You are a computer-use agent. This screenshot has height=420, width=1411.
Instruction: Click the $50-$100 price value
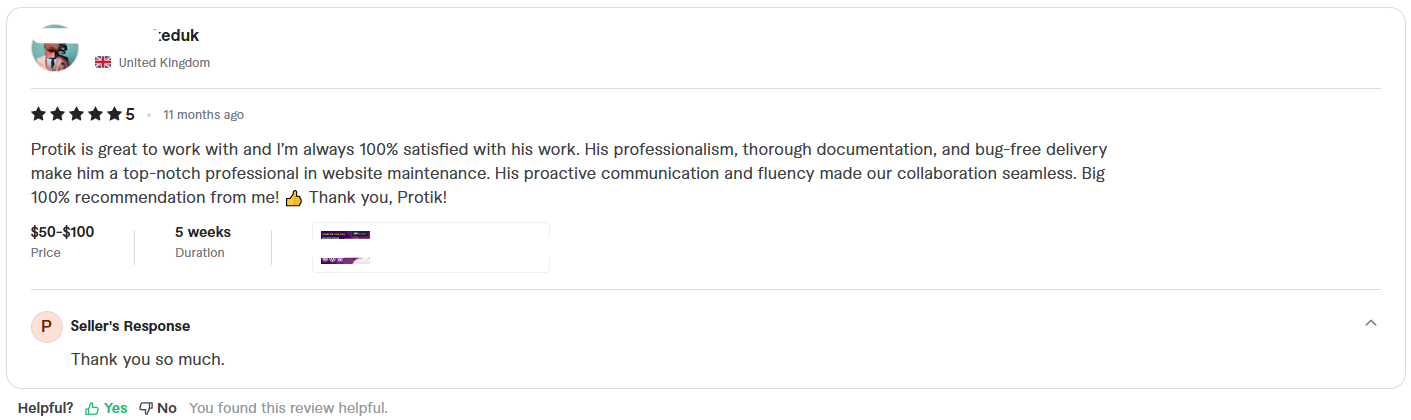point(62,232)
